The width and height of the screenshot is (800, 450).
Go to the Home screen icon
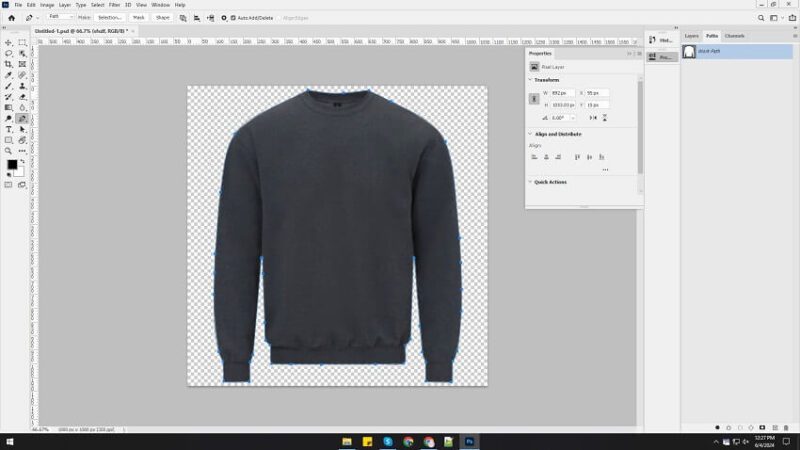tap(11, 18)
